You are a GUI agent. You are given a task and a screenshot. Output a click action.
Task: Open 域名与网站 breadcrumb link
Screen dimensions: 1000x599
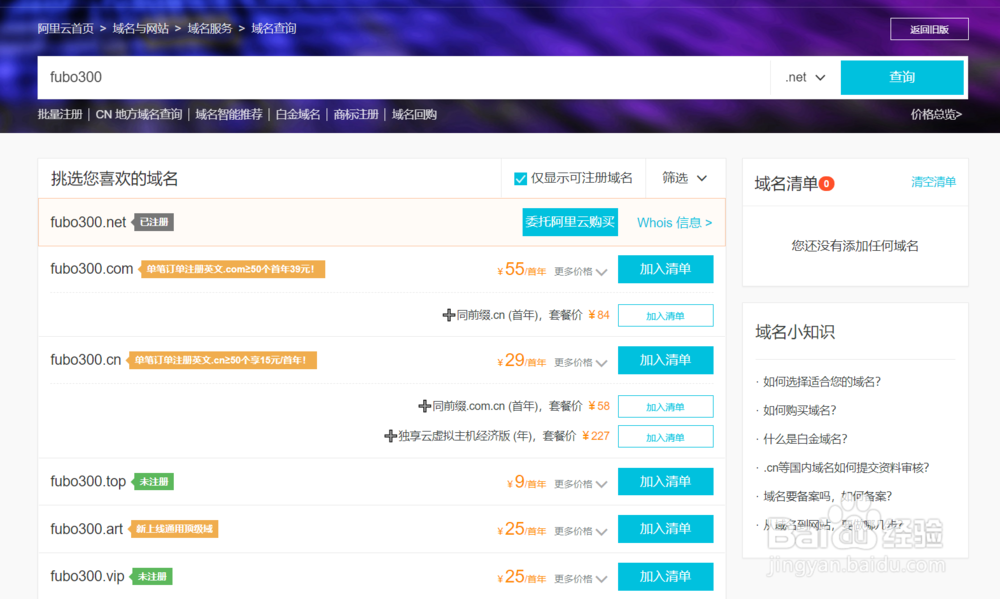pos(140,29)
